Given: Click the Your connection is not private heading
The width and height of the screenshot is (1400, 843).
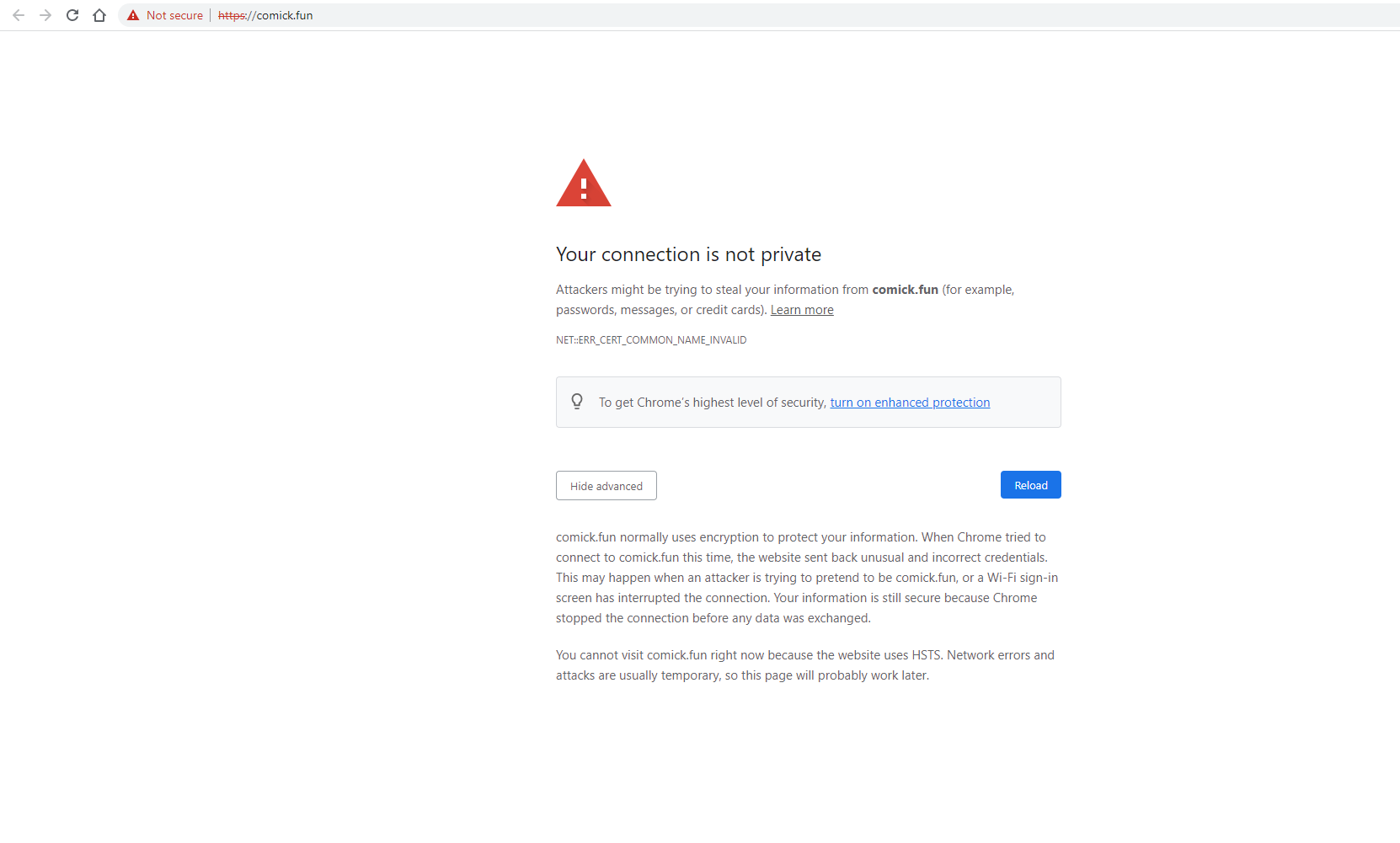Looking at the screenshot, I should [x=688, y=254].
